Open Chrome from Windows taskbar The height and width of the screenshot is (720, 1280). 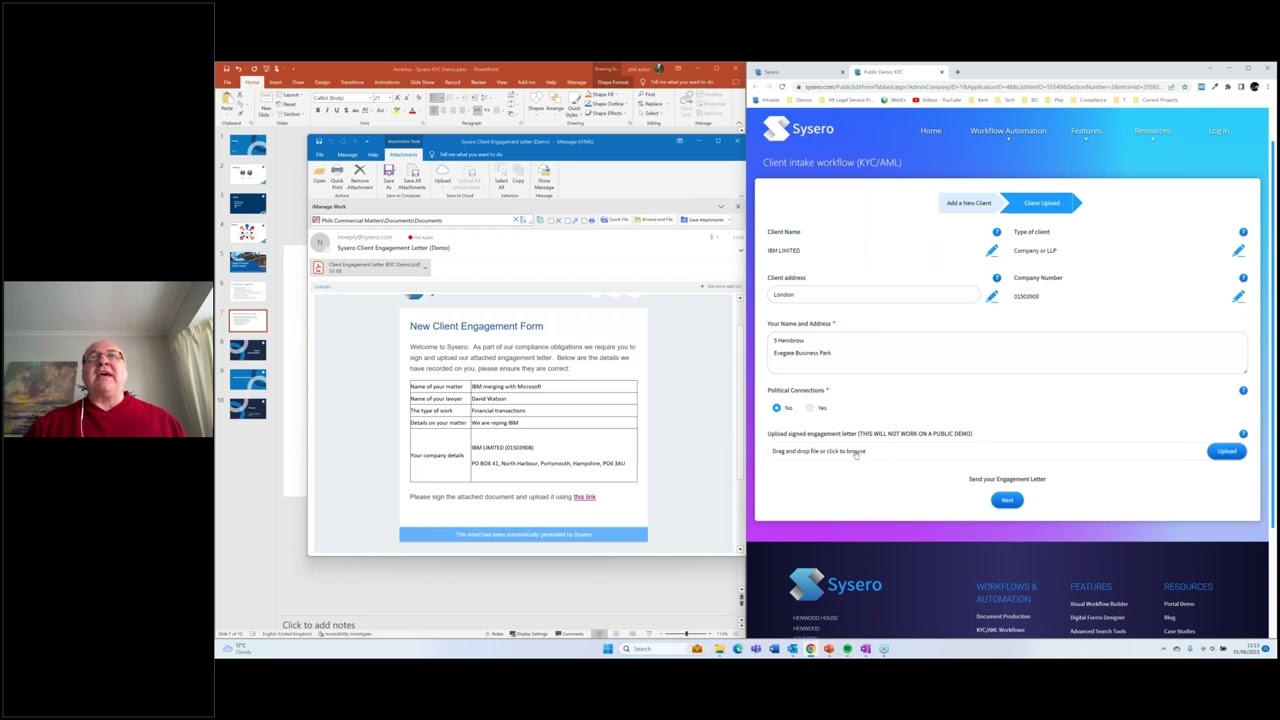coord(811,649)
